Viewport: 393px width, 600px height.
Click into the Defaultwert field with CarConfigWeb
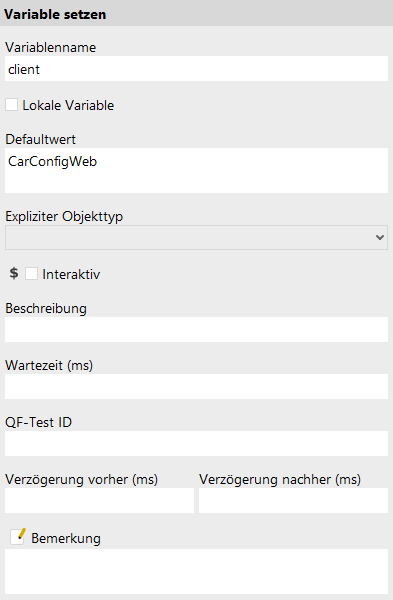point(196,171)
